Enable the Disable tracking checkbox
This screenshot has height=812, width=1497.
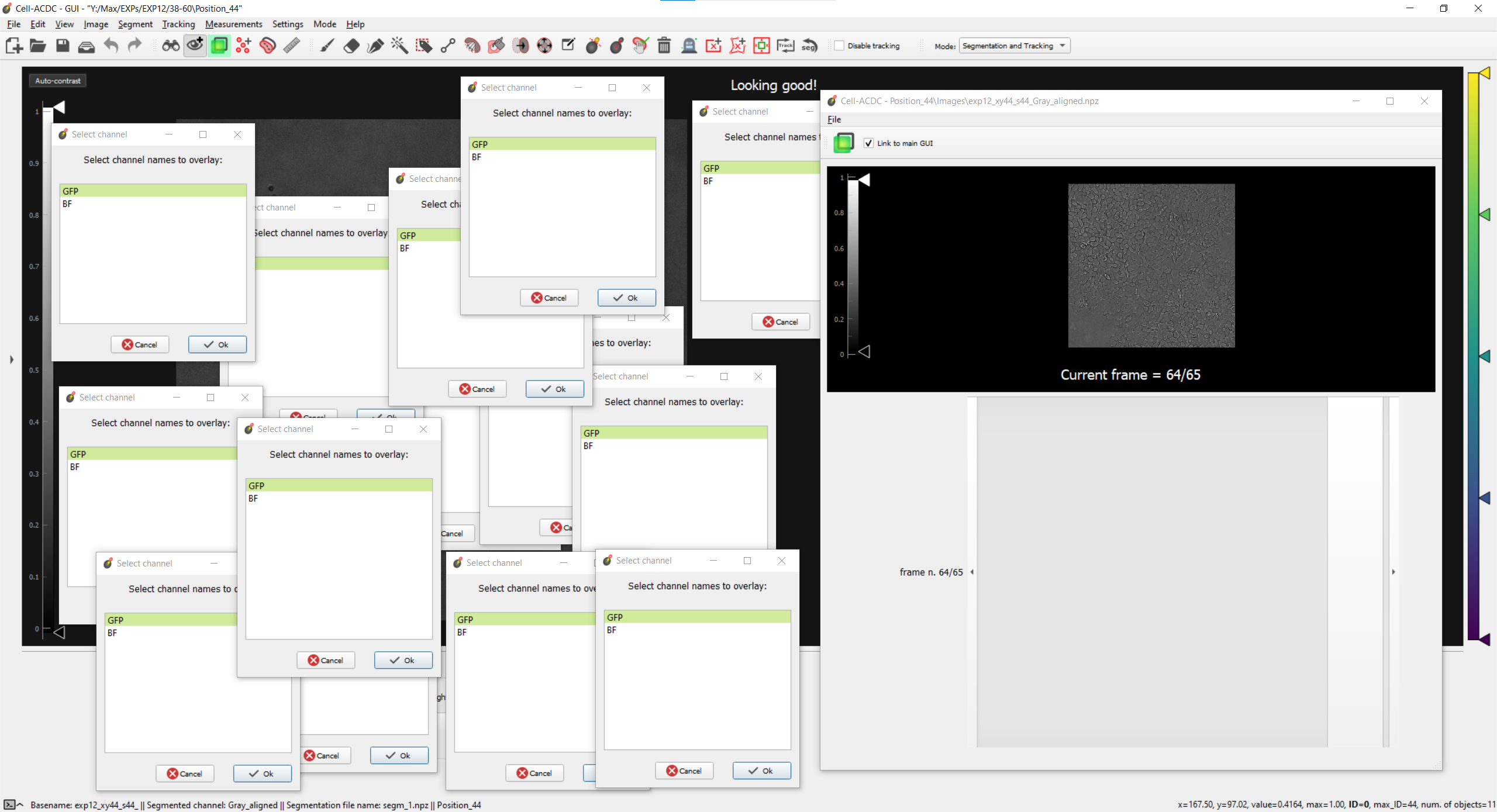click(x=840, y=45)
